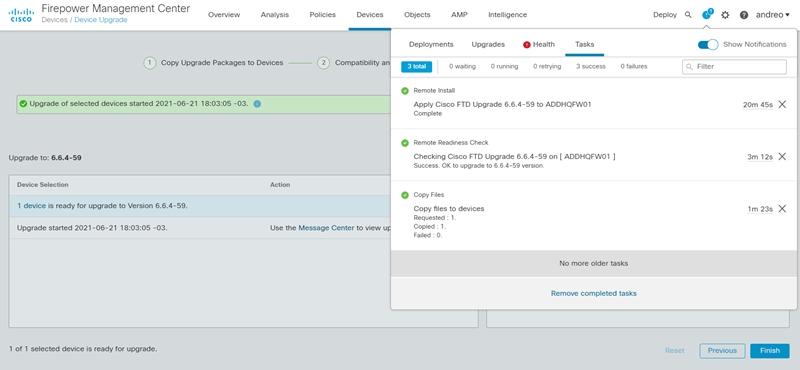Click the Deploy menu item

pos(665,15)
